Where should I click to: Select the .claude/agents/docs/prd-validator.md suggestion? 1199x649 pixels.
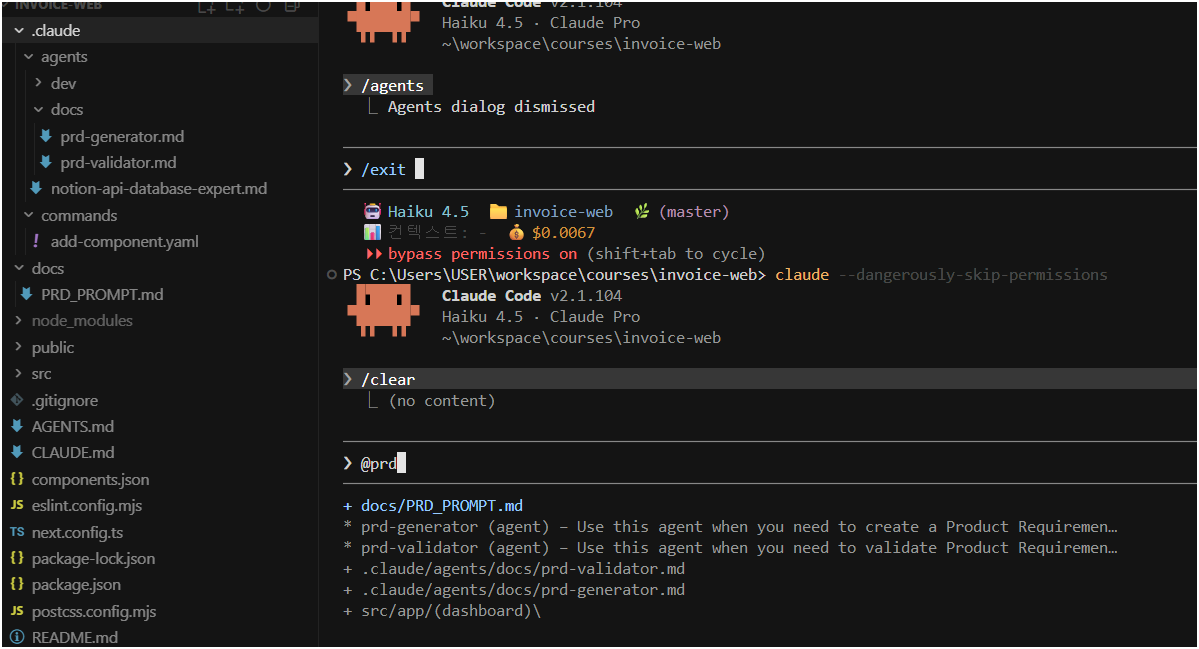[x=515, y=569]
